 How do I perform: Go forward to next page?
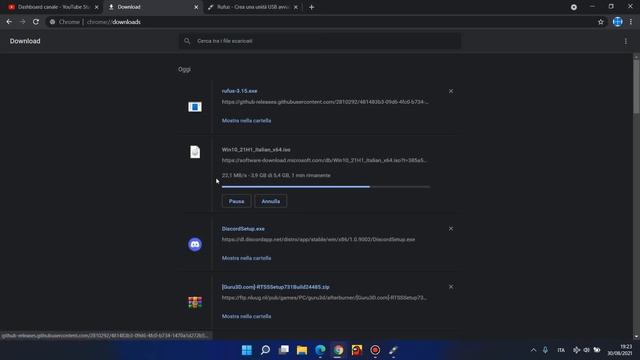pos(22,22)
